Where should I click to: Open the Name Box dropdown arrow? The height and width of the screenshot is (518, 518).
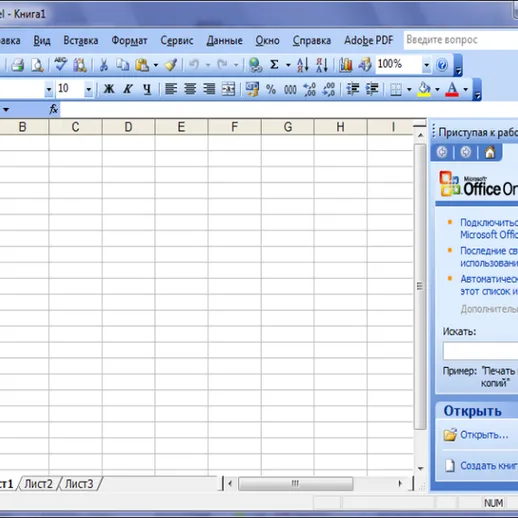coord(6,109)
